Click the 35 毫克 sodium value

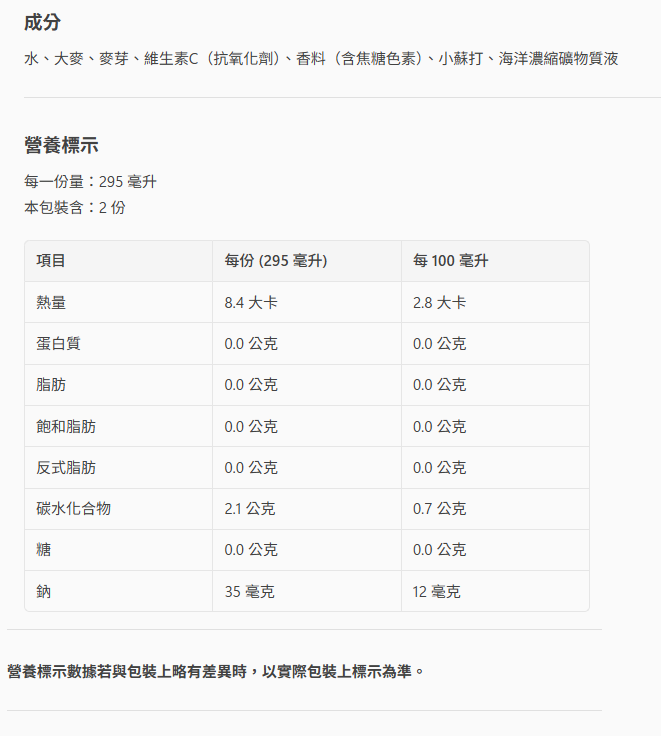click(x=249, y=591)
